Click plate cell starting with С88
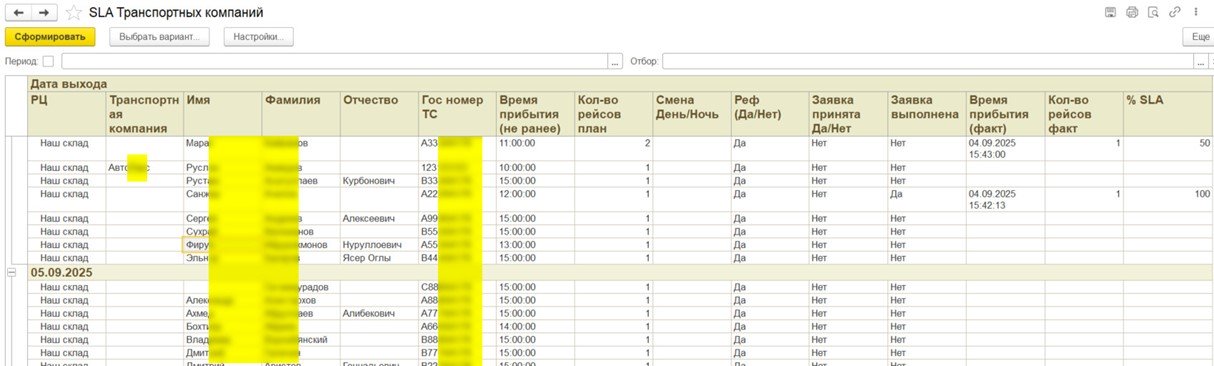Screen dimensions: 1214x366 tap(457, 287)
